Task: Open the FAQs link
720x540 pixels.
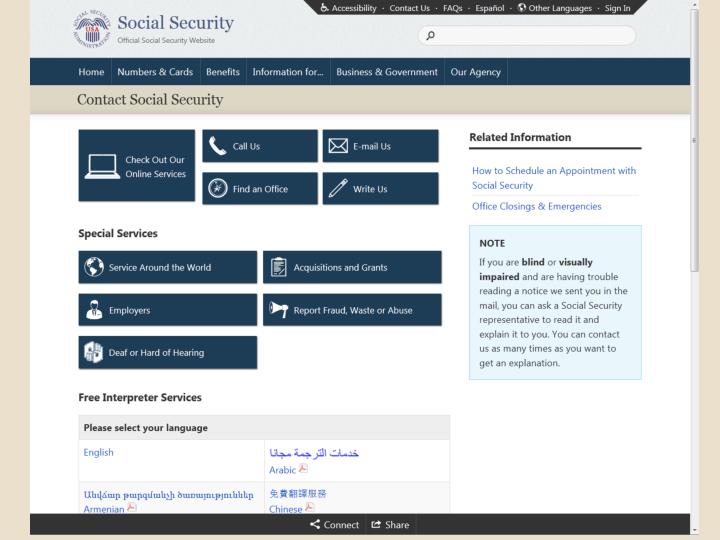Action: [453, 8]
